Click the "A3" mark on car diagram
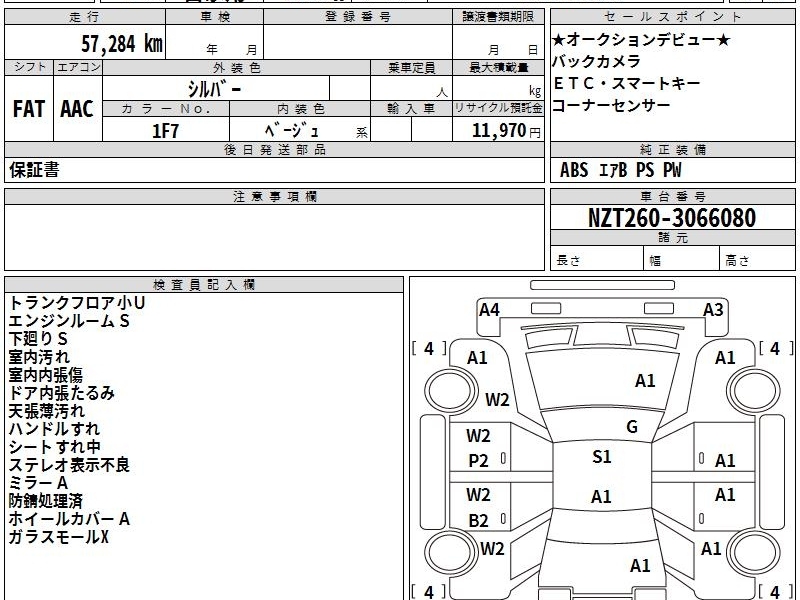Image resolution: width=800 pixels, height=600 pixels. [713, 310]
